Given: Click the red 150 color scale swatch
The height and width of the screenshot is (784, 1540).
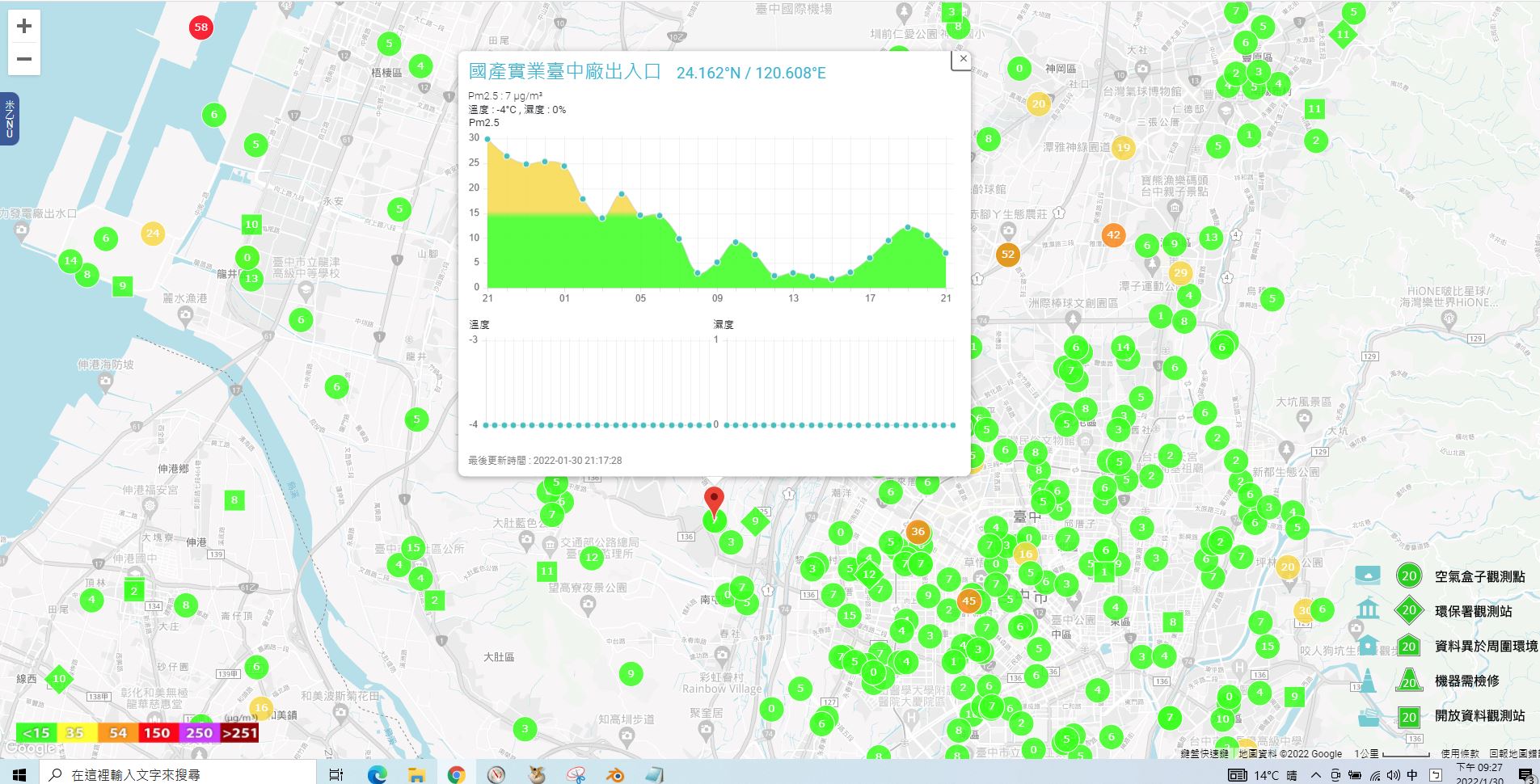Looking at the screenshot, I should click(x=158, y=732).
